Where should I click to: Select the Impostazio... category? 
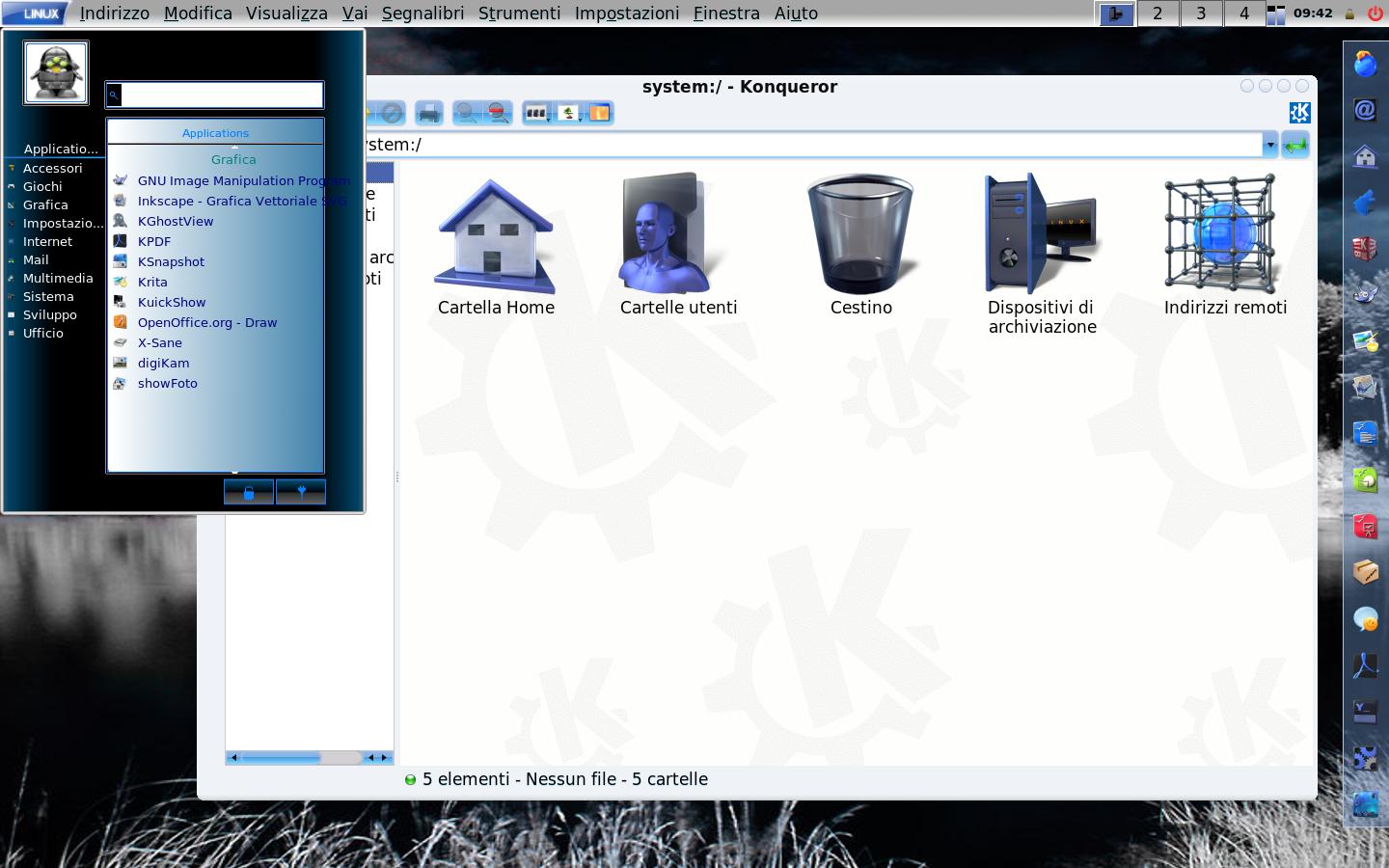tap(63, 223)
